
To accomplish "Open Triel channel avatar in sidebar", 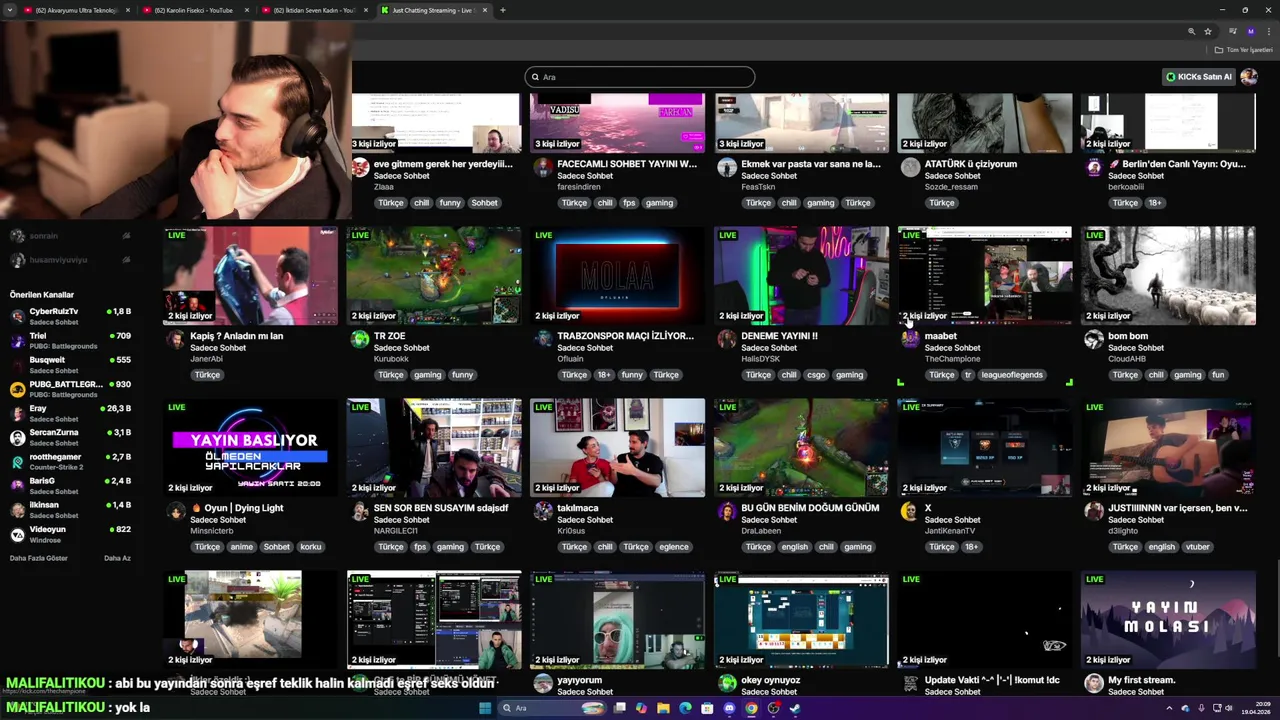I will 17,340.
